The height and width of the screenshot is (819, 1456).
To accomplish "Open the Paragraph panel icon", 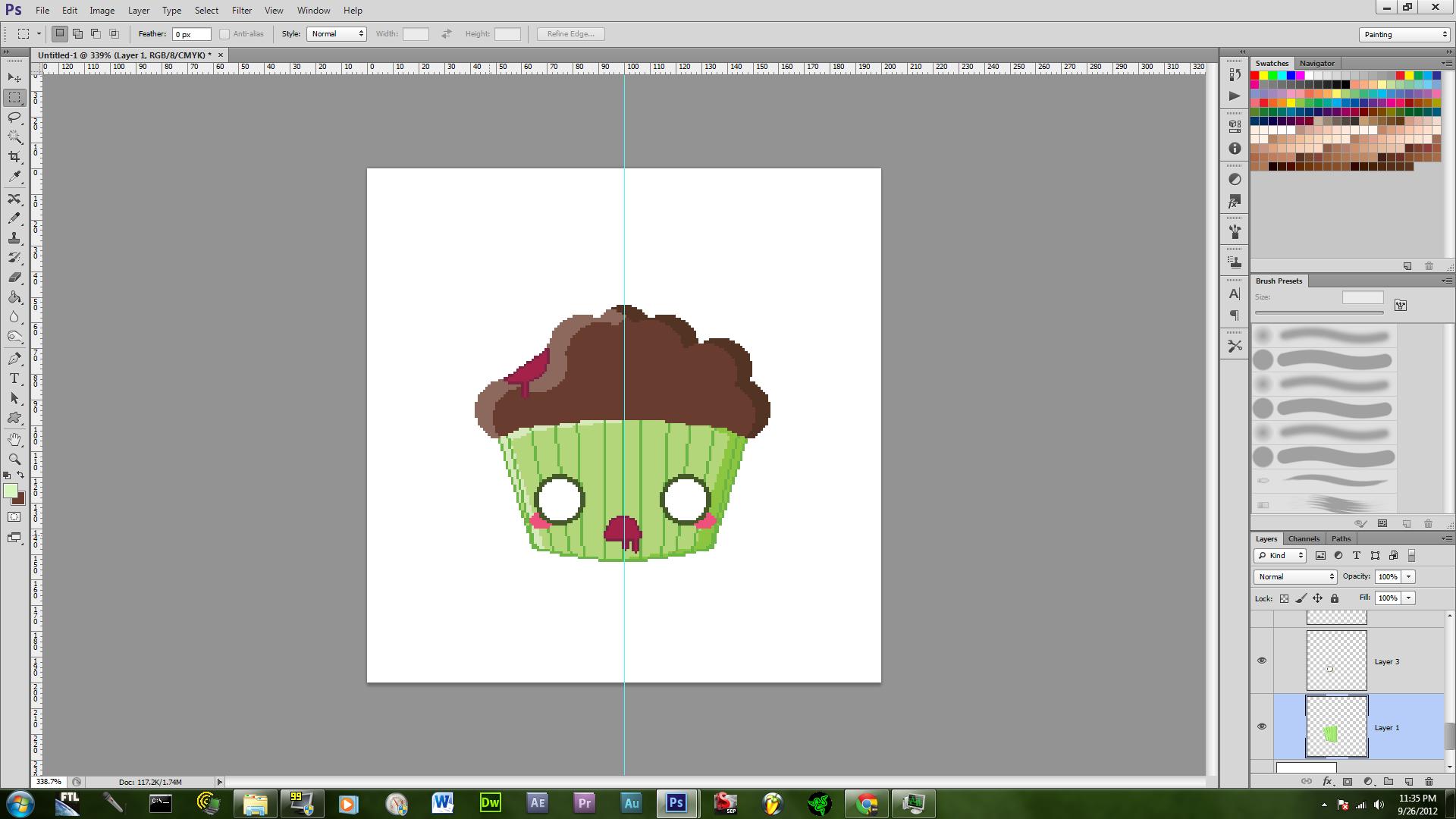I will (x=1235, y=315).
